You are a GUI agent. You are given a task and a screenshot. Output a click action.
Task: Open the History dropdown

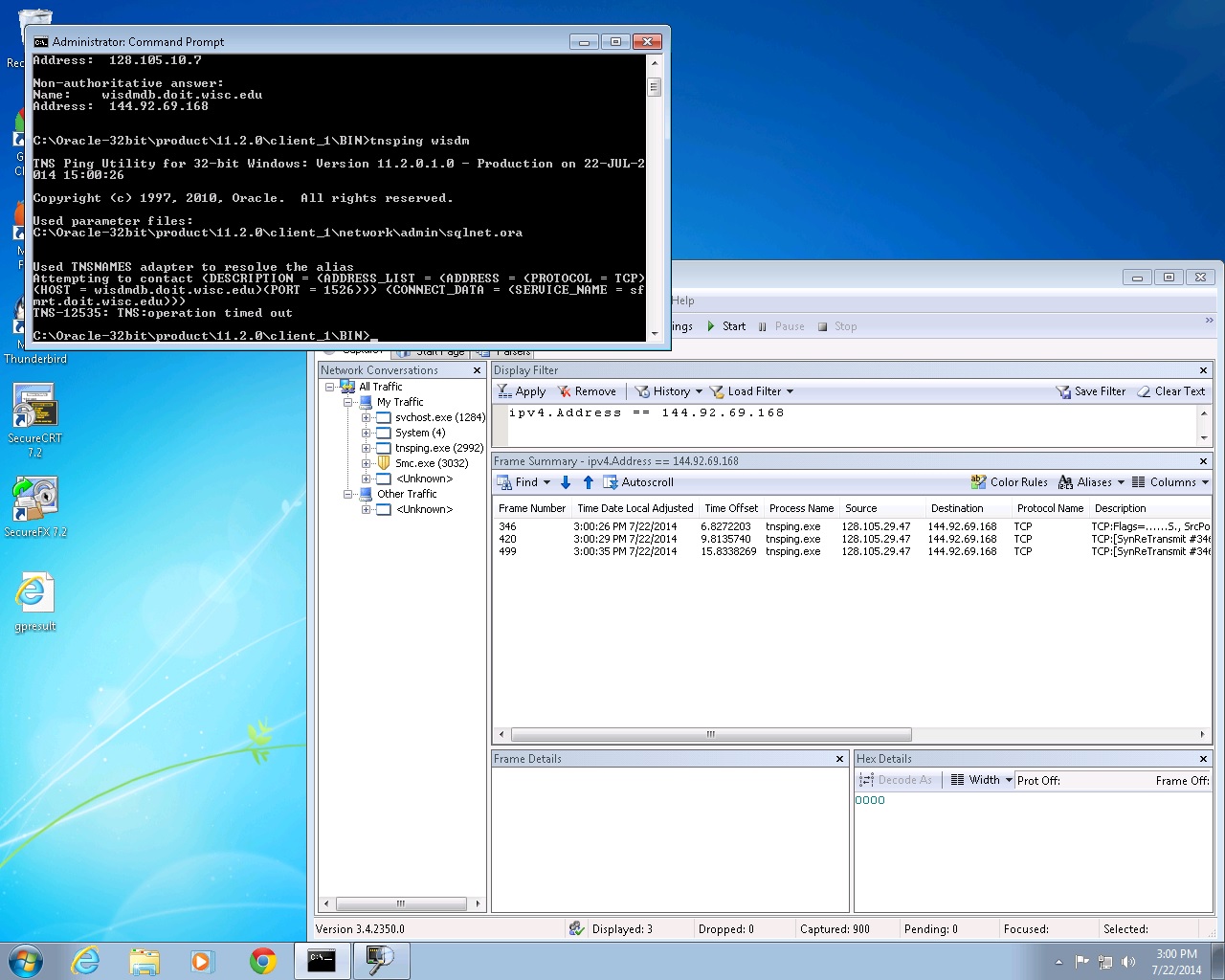pyautogui.click(x=668, y=391)
